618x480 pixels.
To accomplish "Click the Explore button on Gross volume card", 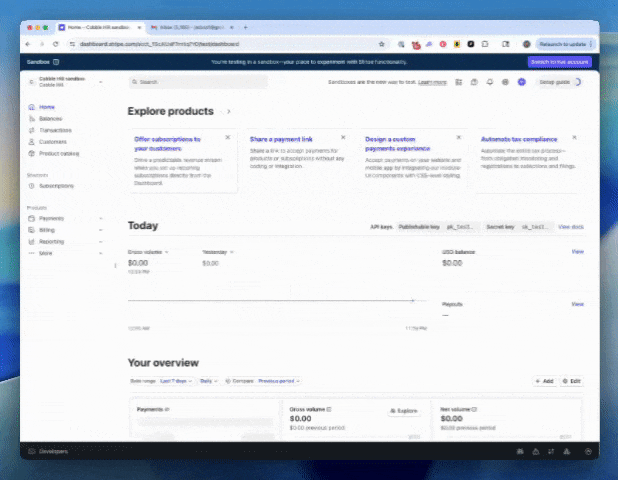I will [404, 411].
